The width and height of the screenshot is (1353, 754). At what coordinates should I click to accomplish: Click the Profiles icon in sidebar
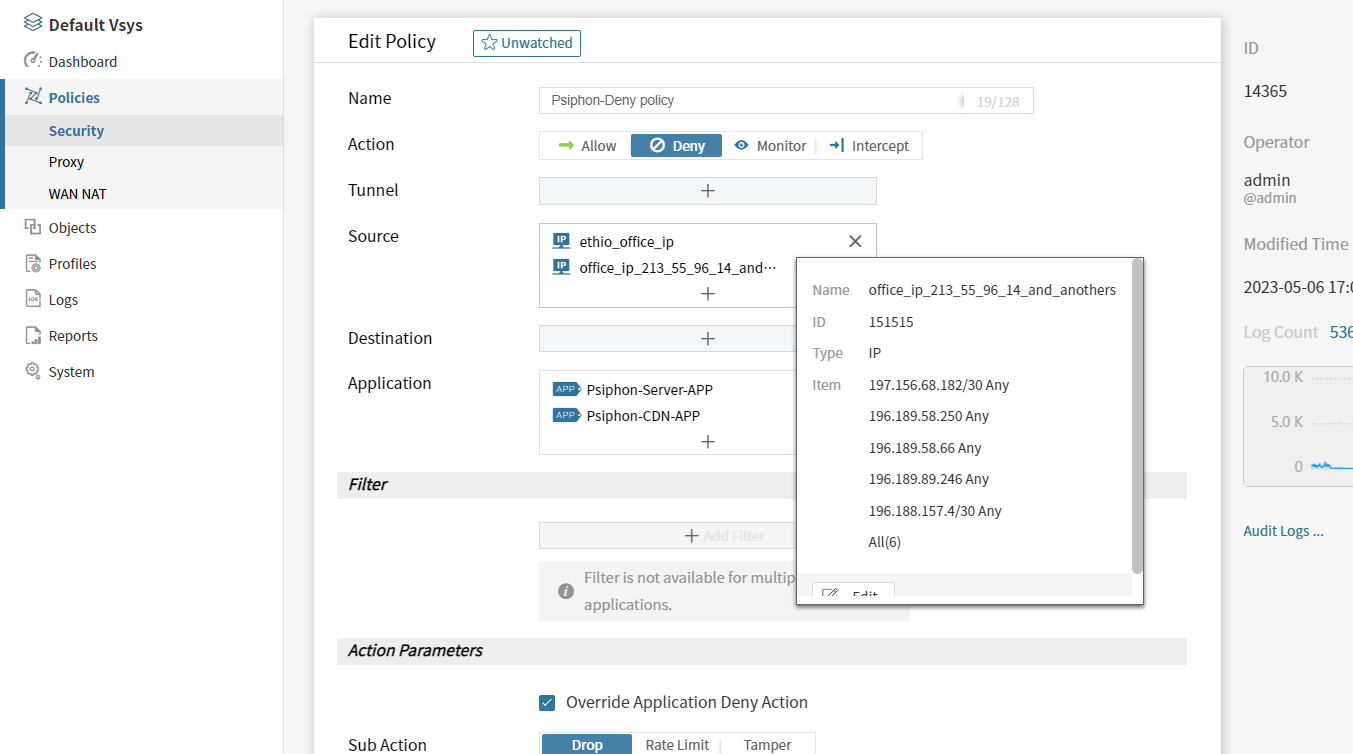tap(33, 264)
